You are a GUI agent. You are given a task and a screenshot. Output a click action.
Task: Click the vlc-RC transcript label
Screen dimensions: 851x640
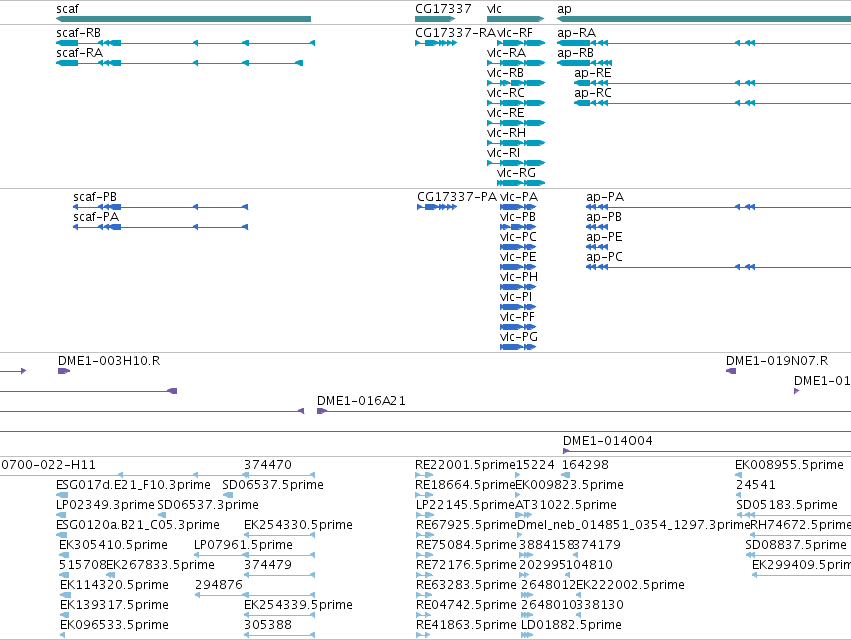pyautogui.click(x=506, y=93)
